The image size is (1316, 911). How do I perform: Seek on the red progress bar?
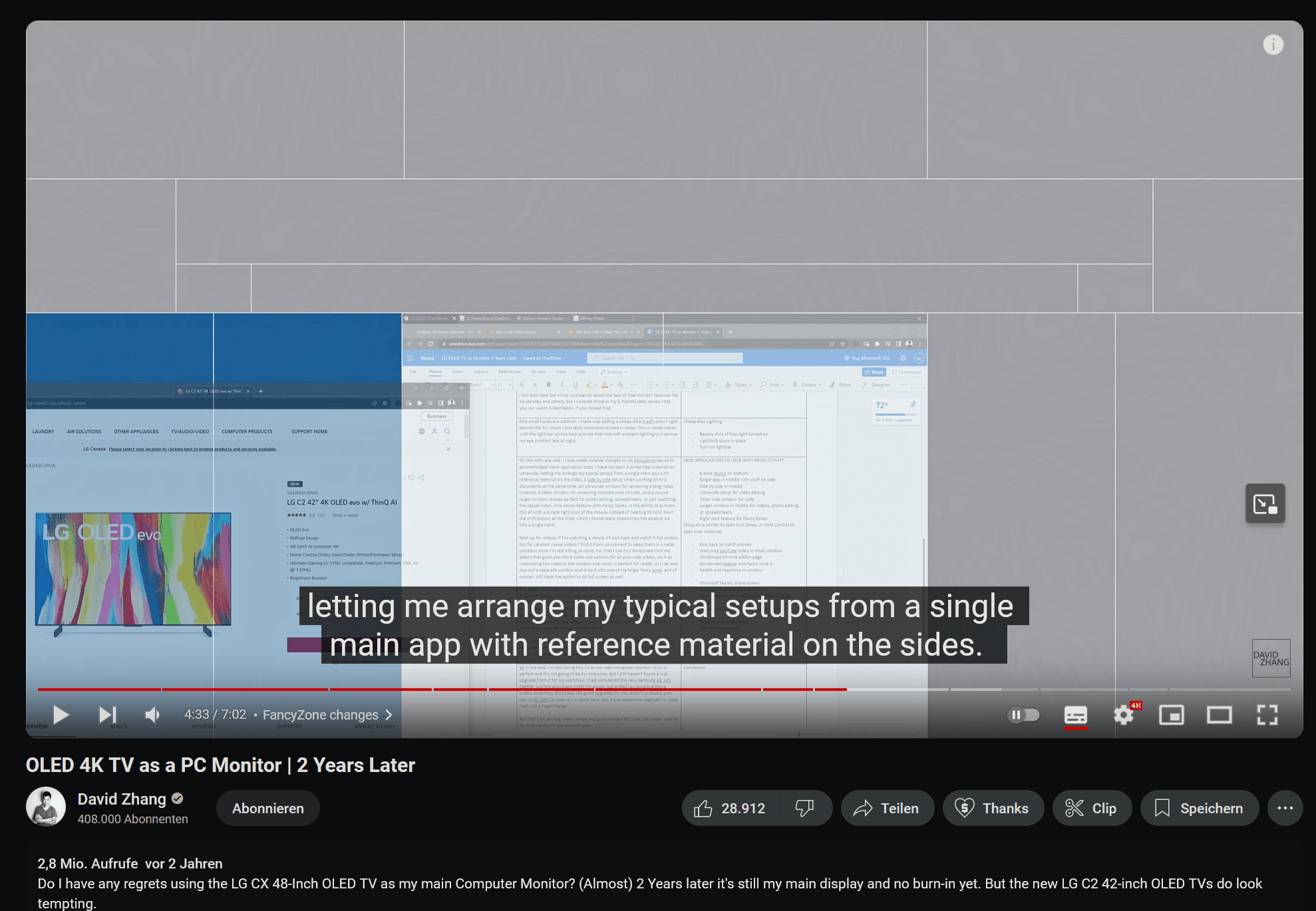(x=442, y=690)
